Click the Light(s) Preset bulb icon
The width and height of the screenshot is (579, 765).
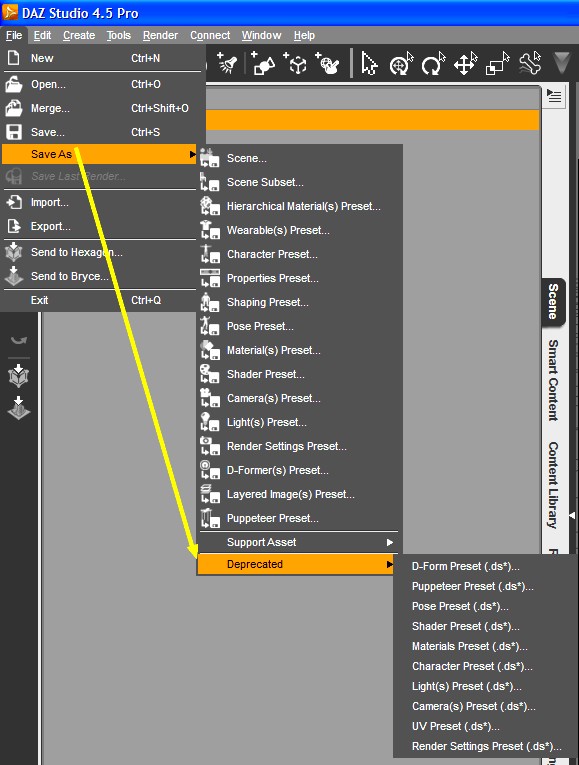point(210,422)
